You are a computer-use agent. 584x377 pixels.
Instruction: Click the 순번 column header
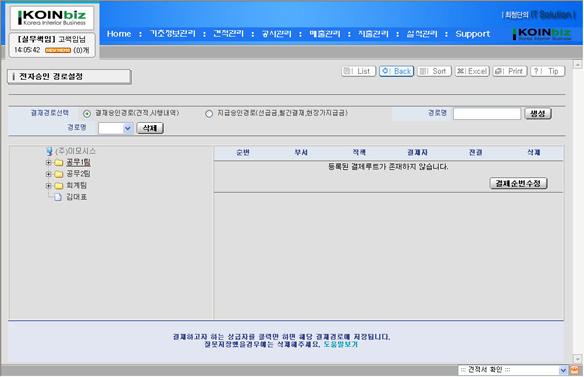[243, 152]
